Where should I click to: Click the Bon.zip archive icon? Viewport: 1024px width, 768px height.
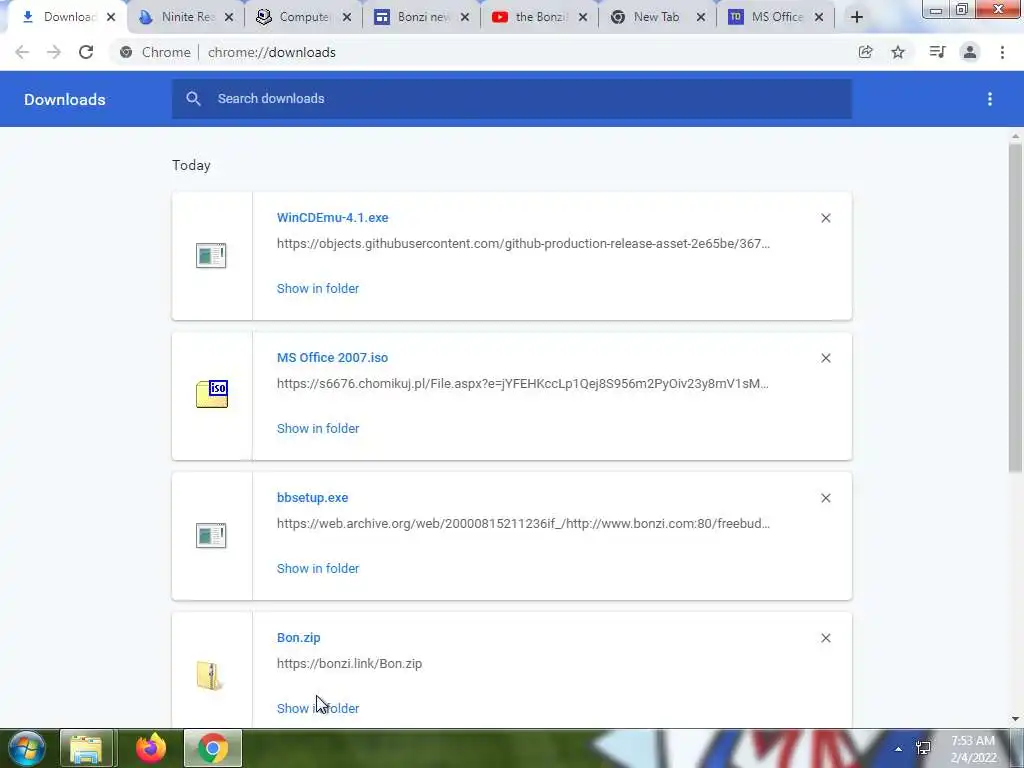pos(210,676)
